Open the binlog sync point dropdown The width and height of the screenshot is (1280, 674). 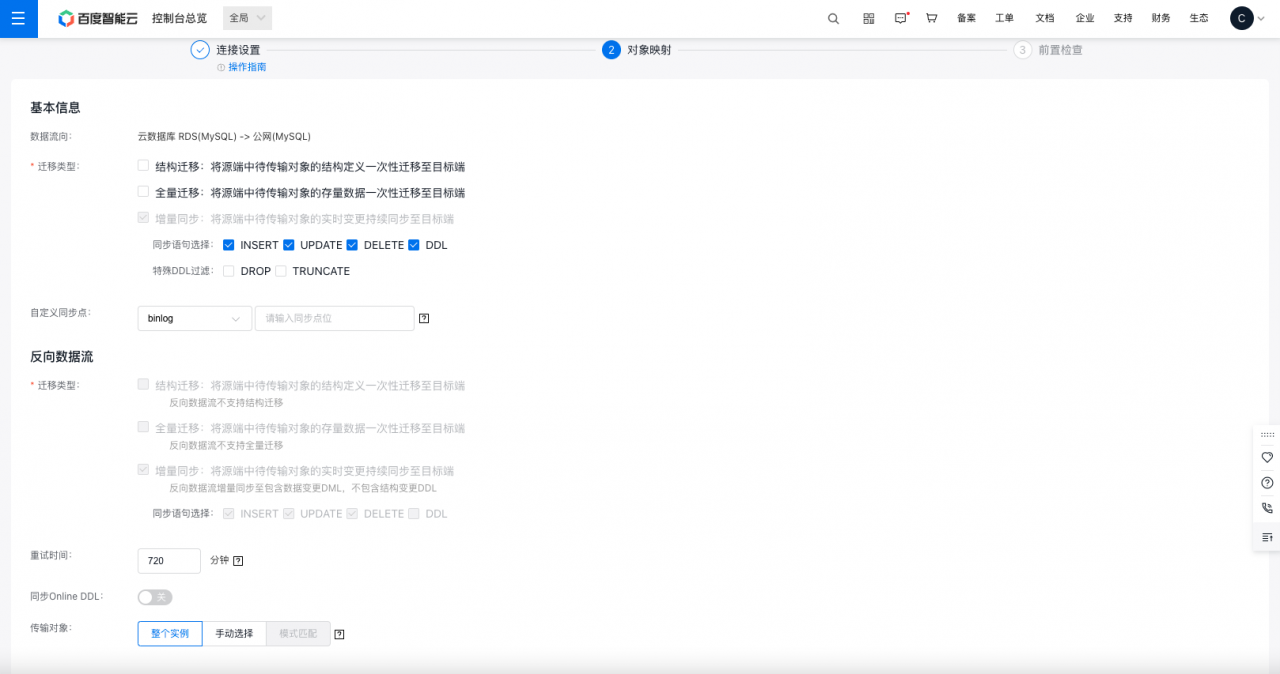pos(194,318)
